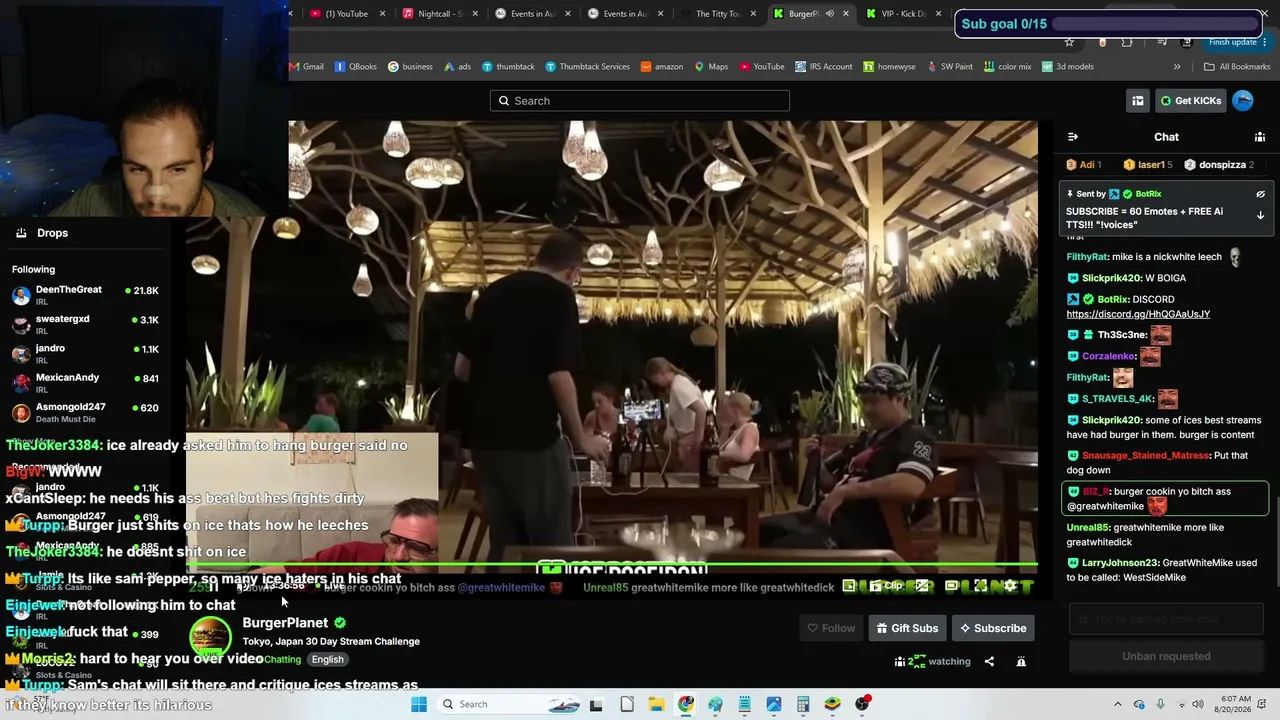Screen dimensions: 1280x720
Task: Open the video player settings gear
Action: (x=1010, y=586)
